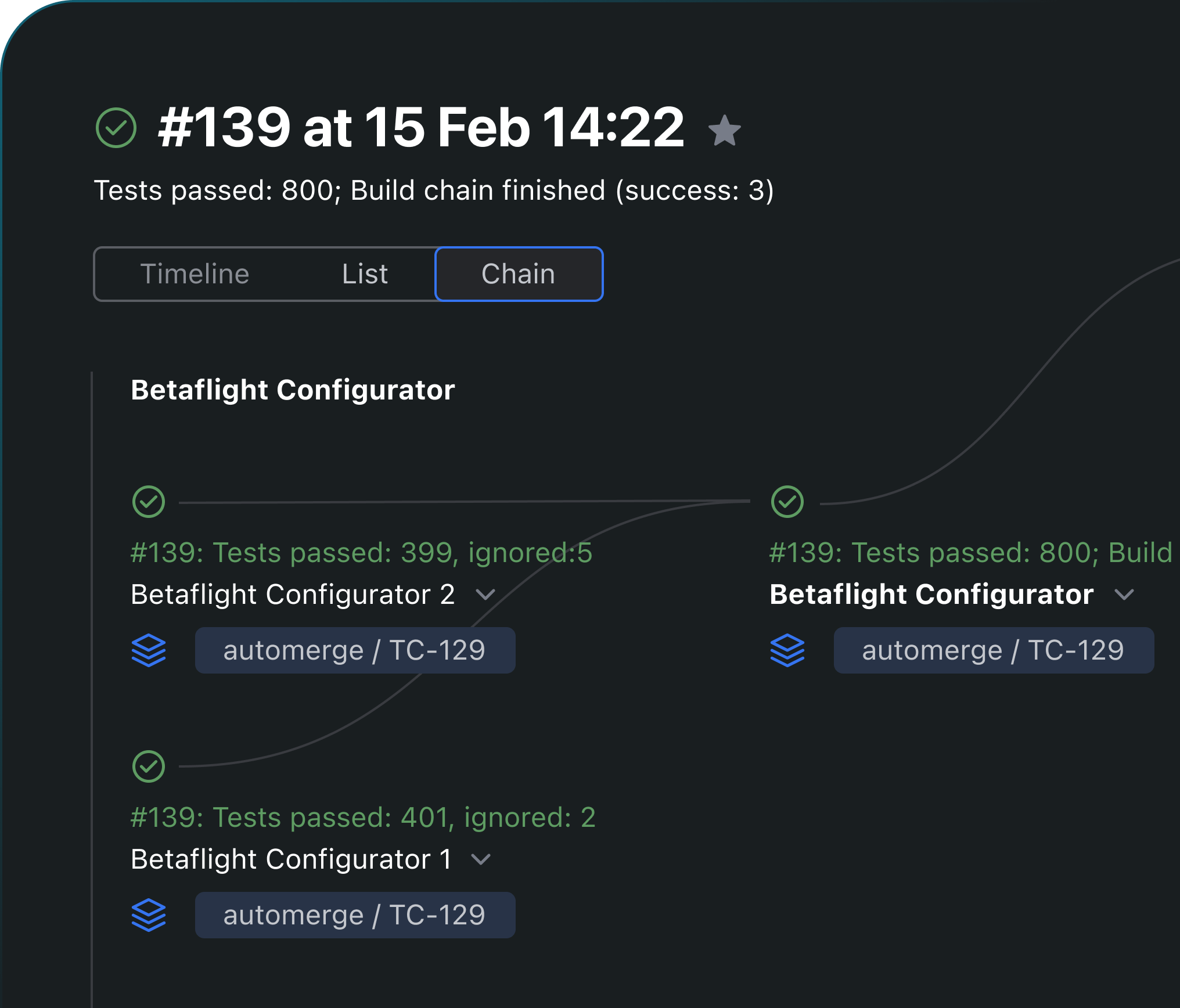
Task: Click the layers icon under Betaflight Configurator 1
Action: pyautogui.click(x=149, y=915)
